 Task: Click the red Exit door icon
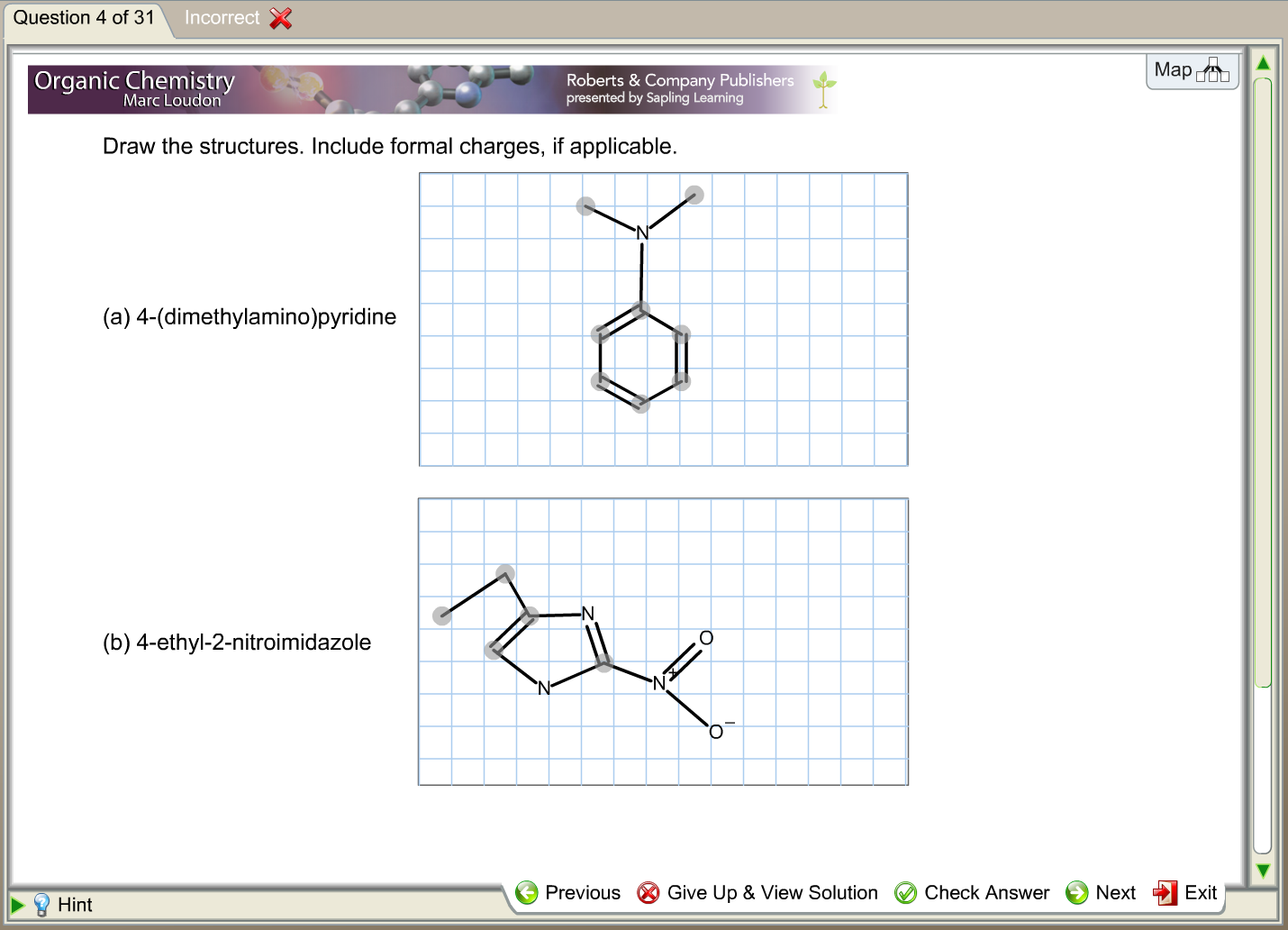pos(1166,892)
